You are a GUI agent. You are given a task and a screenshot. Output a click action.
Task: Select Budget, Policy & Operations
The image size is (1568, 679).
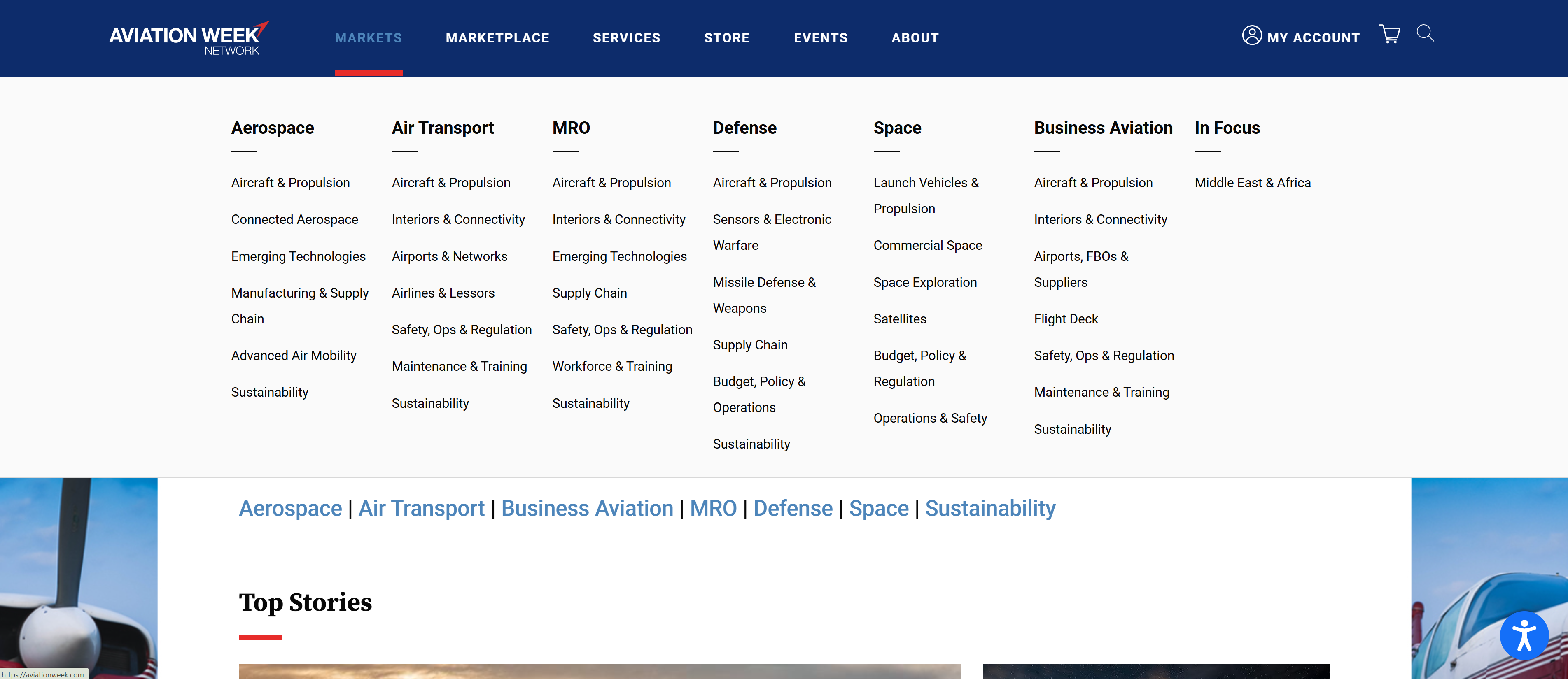(759, 394)
